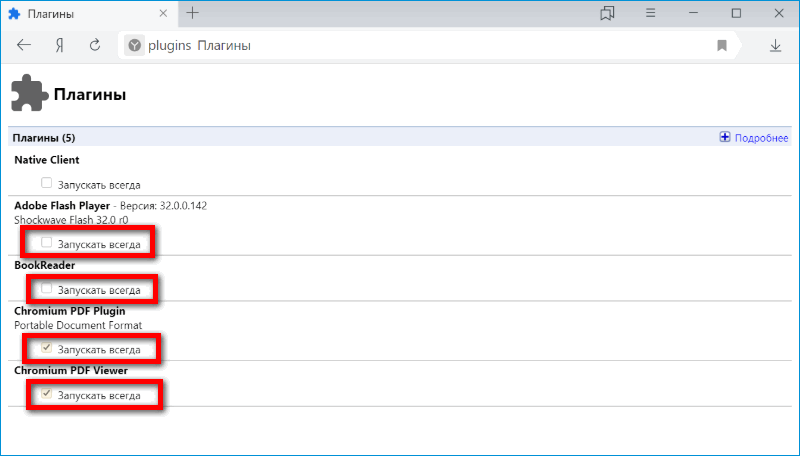Click the site info icon in address bar
The width and height of the screenshot is (800, 456).
click(134, 45)
